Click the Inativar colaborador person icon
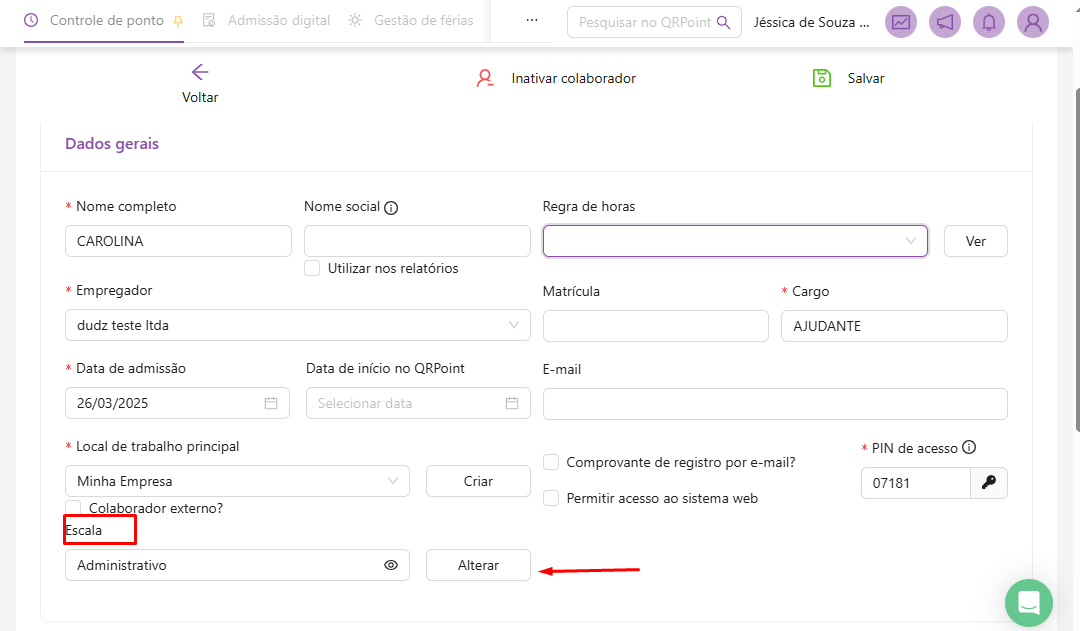The width and height of the screenshot is (1080, 631). point(485,78)
